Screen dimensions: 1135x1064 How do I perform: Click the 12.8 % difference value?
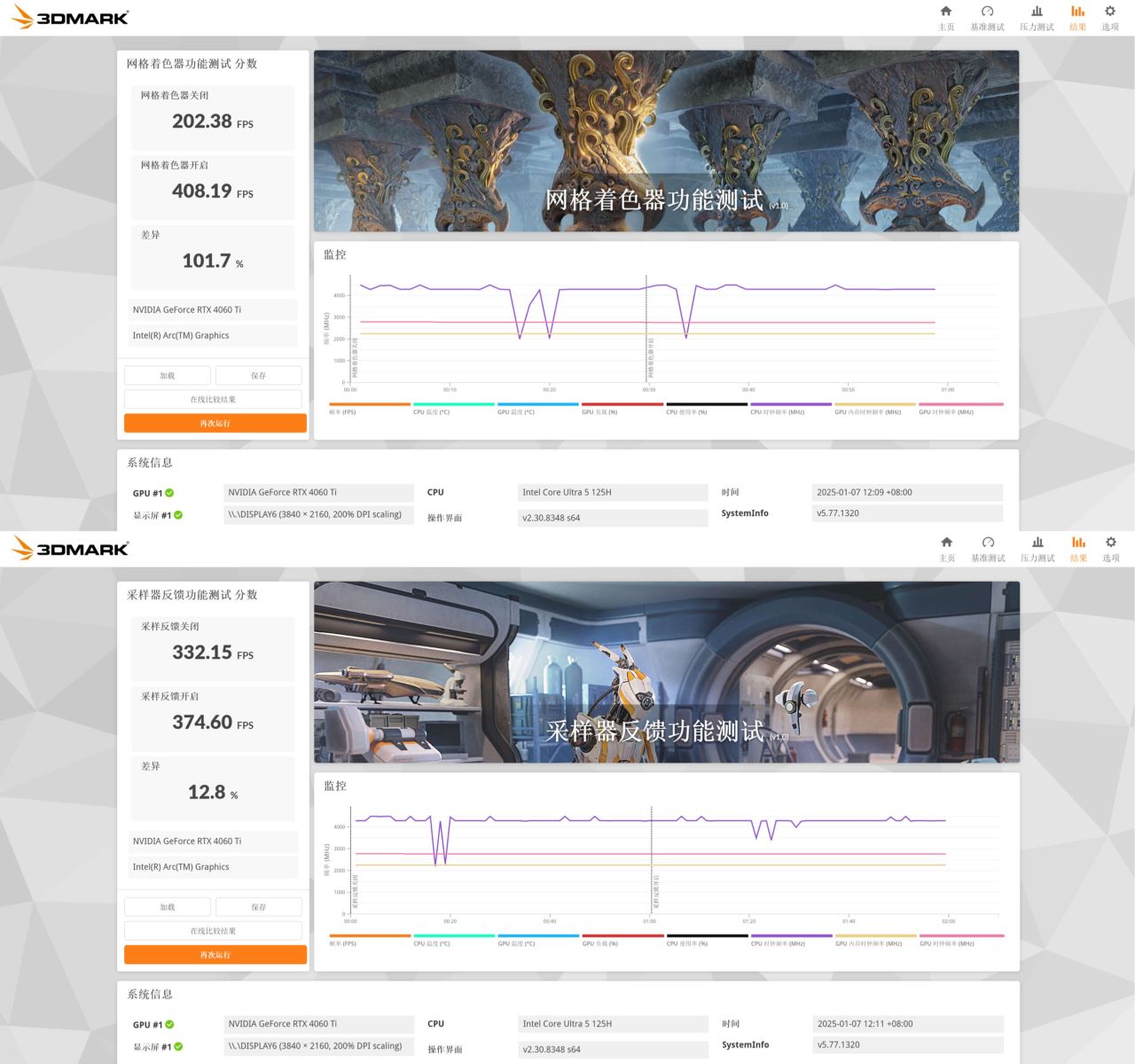click(x=213, y=792)
